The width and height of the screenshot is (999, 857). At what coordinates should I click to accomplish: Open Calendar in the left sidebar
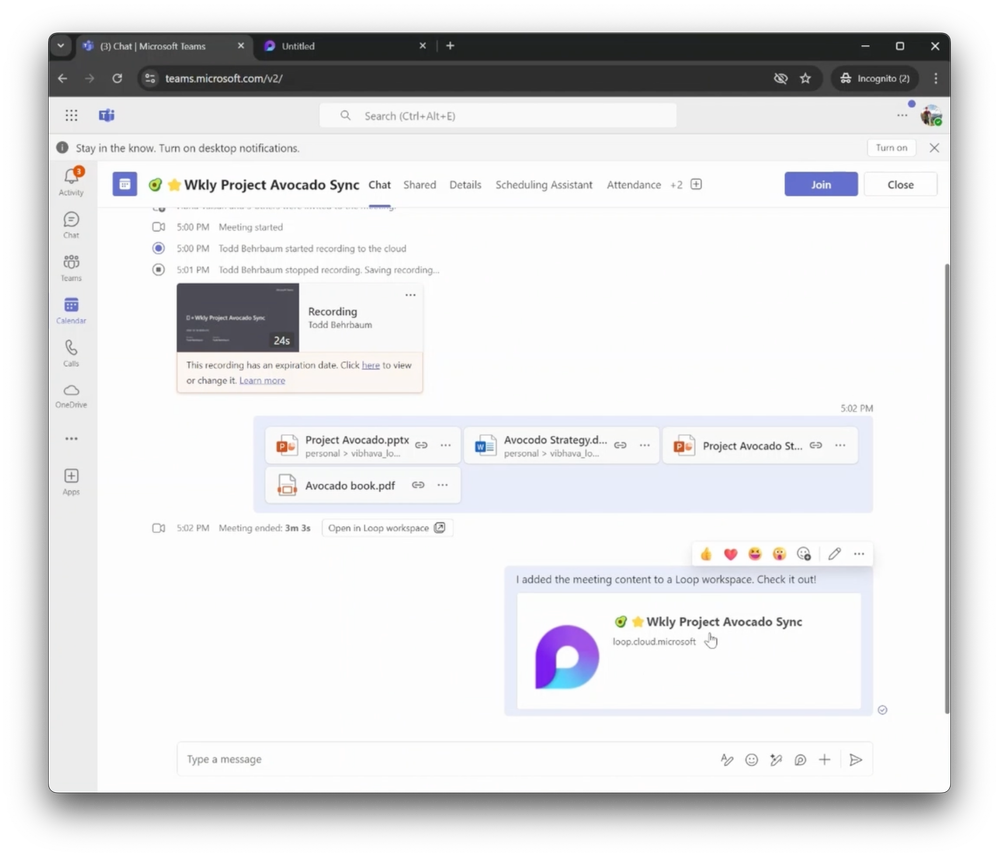point(71,310)
